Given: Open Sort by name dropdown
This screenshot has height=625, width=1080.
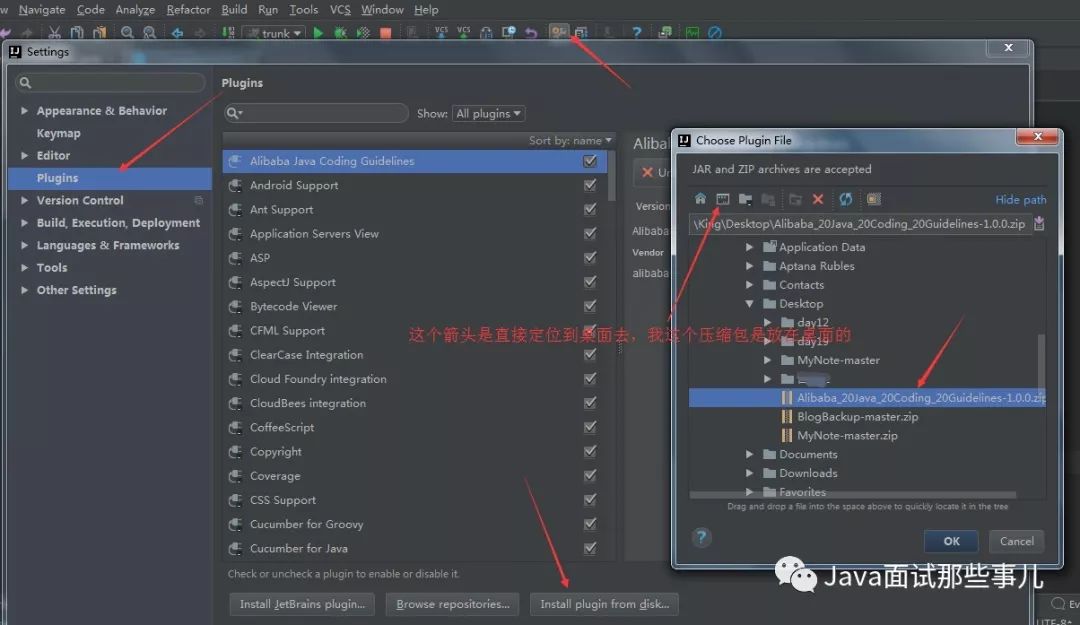Looking at the screenshot, I should pyautogui.click(x=570, y=140).
